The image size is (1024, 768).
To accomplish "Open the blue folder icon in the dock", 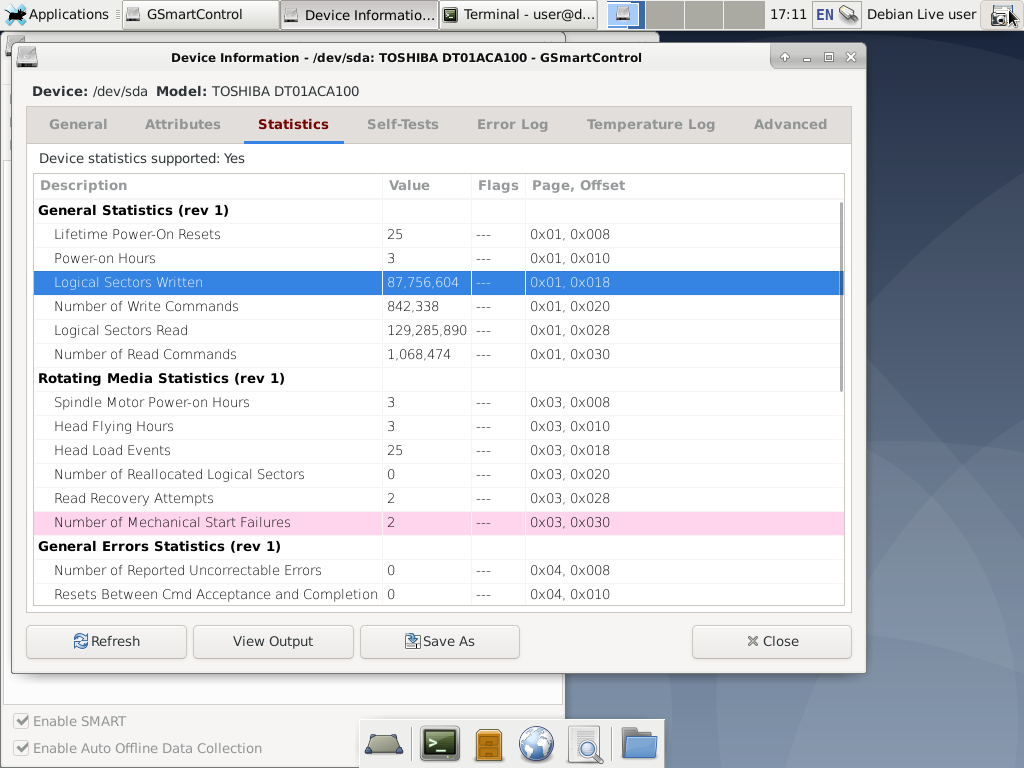I will pos(639,743).
